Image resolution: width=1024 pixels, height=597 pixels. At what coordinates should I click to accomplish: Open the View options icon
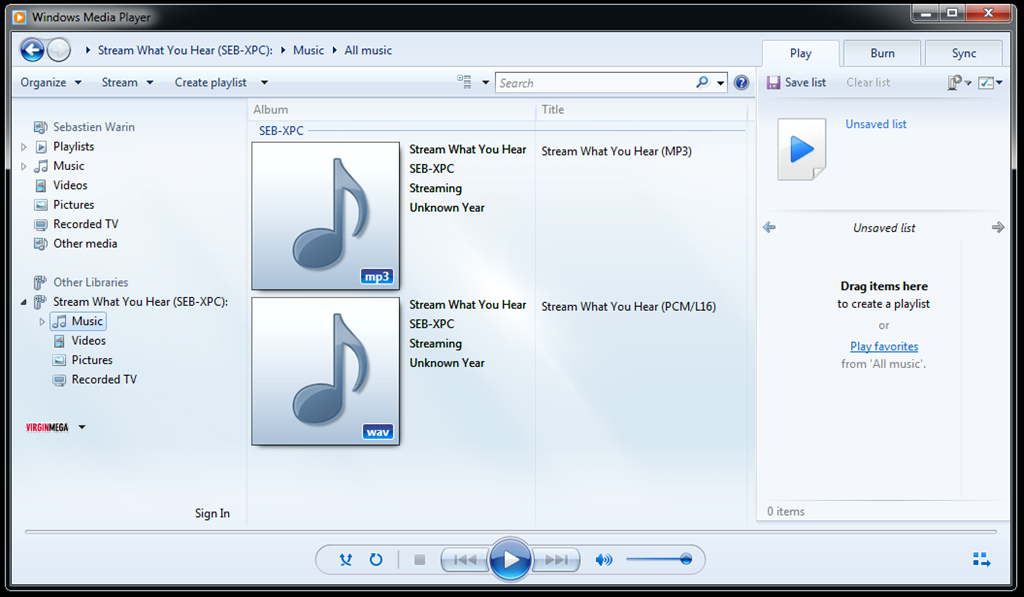coord(464,82)
